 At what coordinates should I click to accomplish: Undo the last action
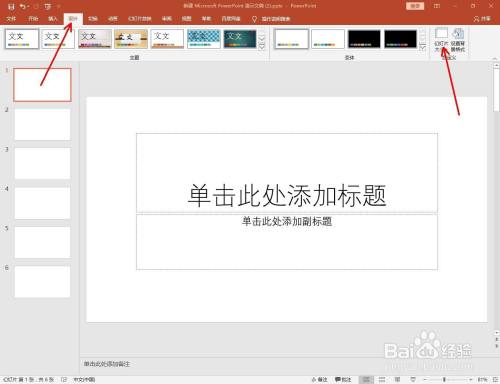(x=23, y=6)
